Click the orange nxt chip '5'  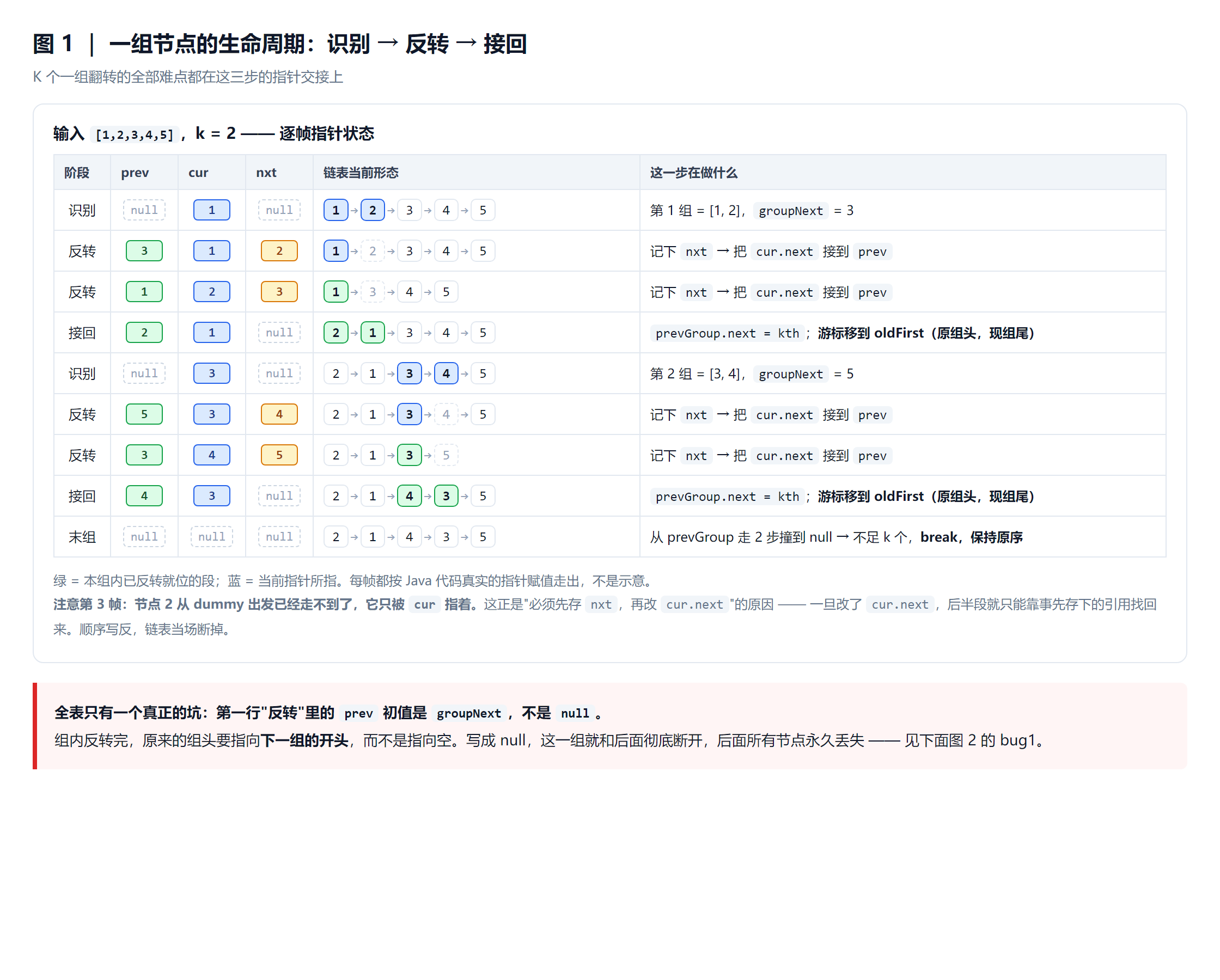click(x=279, y=455)
